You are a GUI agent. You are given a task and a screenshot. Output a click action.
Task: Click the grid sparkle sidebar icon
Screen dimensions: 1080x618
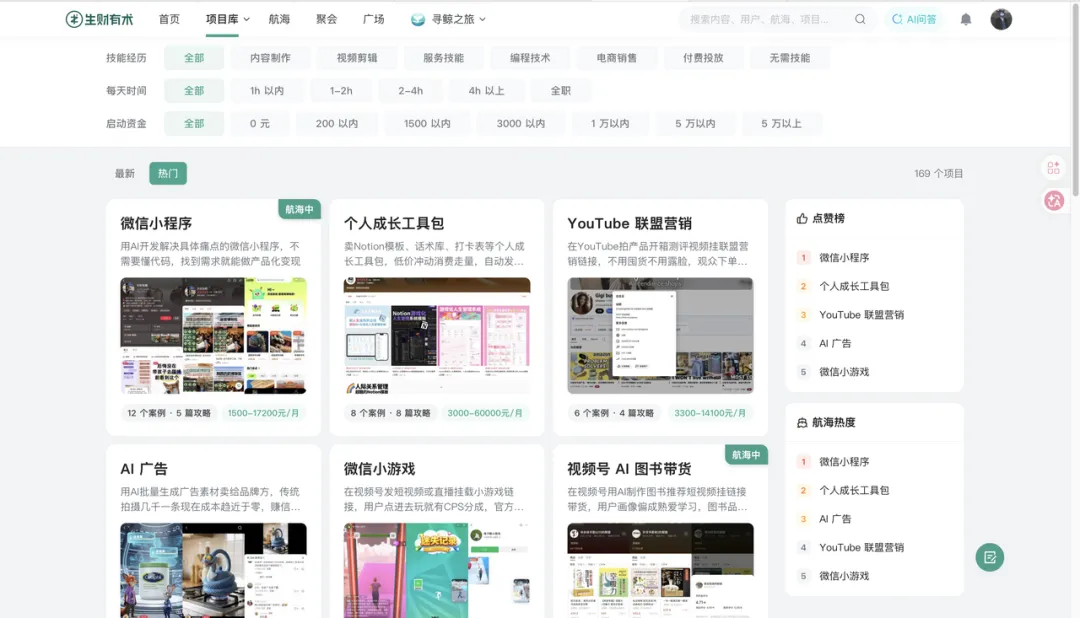(1053, 167)
